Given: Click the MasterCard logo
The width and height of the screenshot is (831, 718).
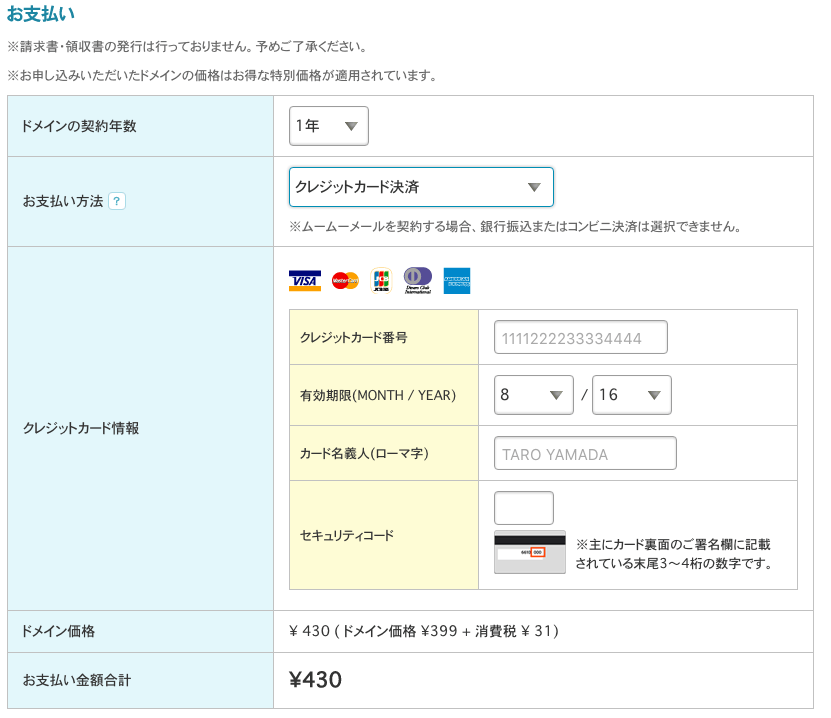Looking at the screenshot, I should pyautogui.click(x=345, y=281).
